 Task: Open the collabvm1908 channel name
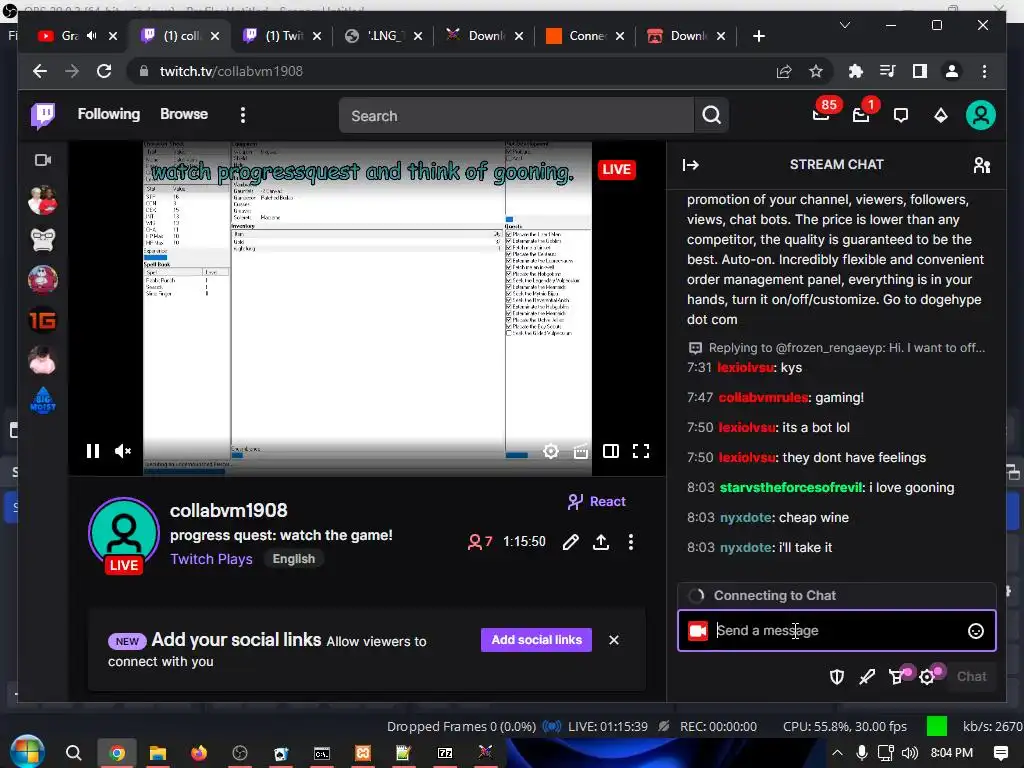tap(229, 511)
